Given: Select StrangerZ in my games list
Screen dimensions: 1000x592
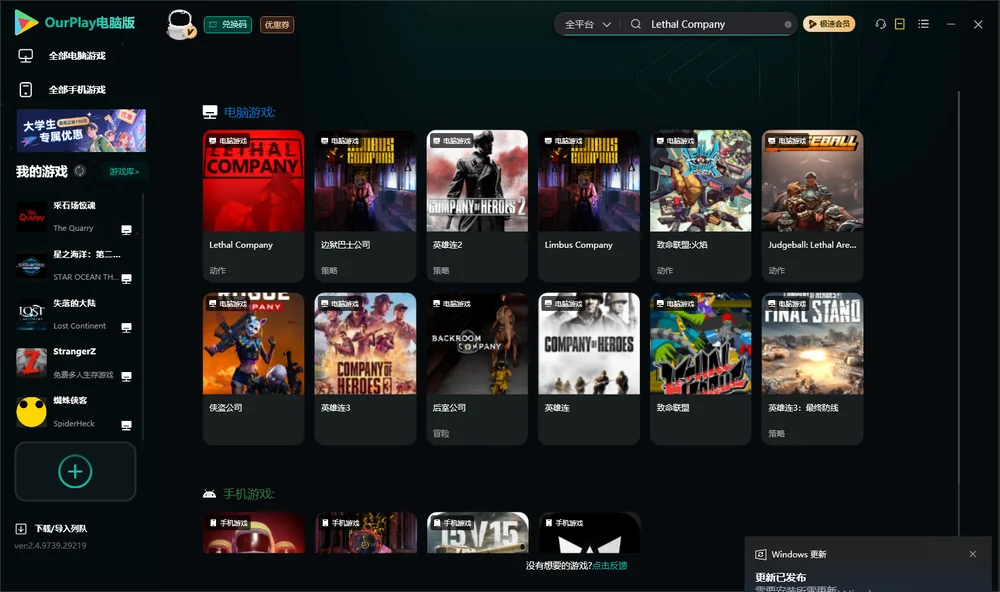Looking at the screenshot, I should click(x=77, y=363).
